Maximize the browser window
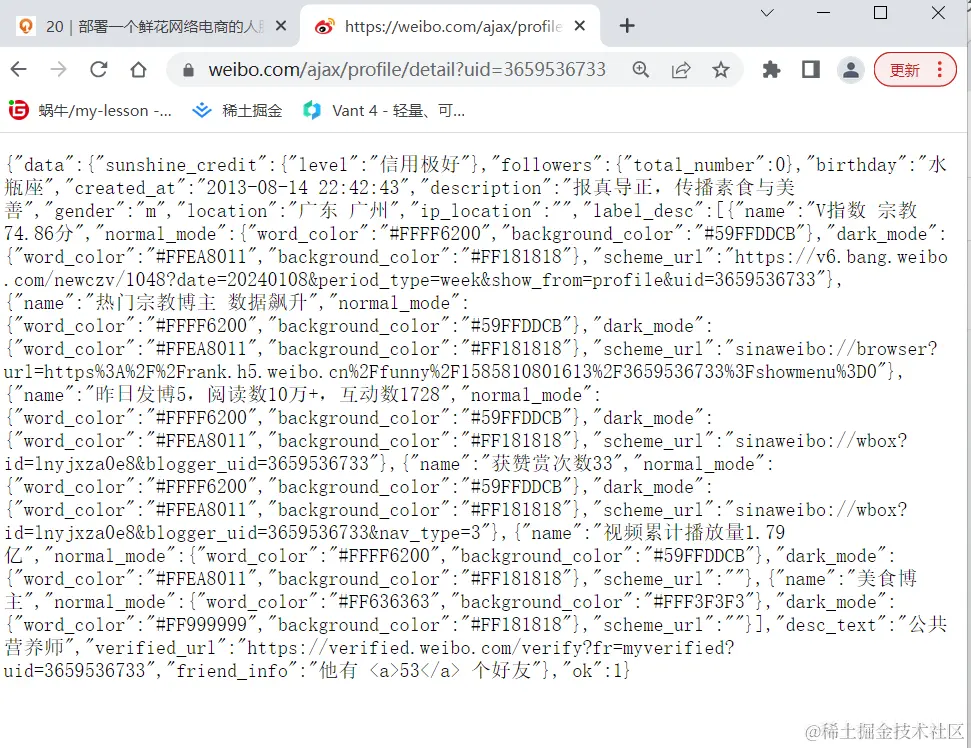Image resolution: width=971 pixels, height=748 pixels. 880,13
